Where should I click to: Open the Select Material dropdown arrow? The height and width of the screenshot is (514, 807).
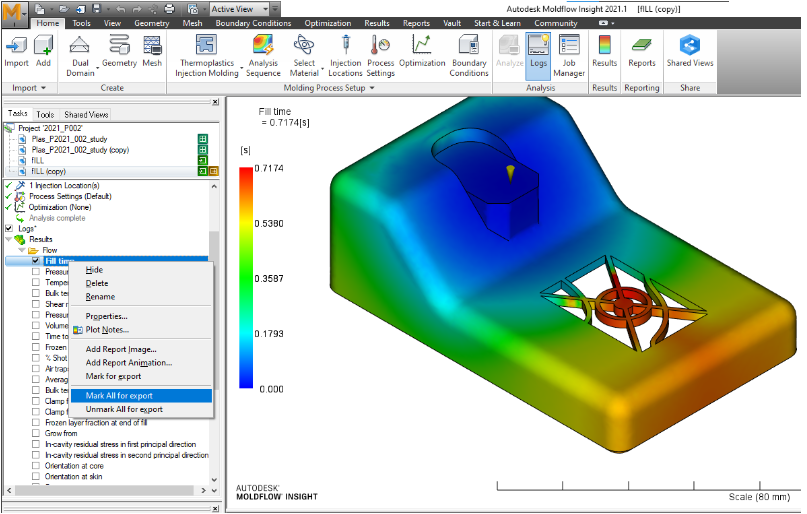(322, 68)
